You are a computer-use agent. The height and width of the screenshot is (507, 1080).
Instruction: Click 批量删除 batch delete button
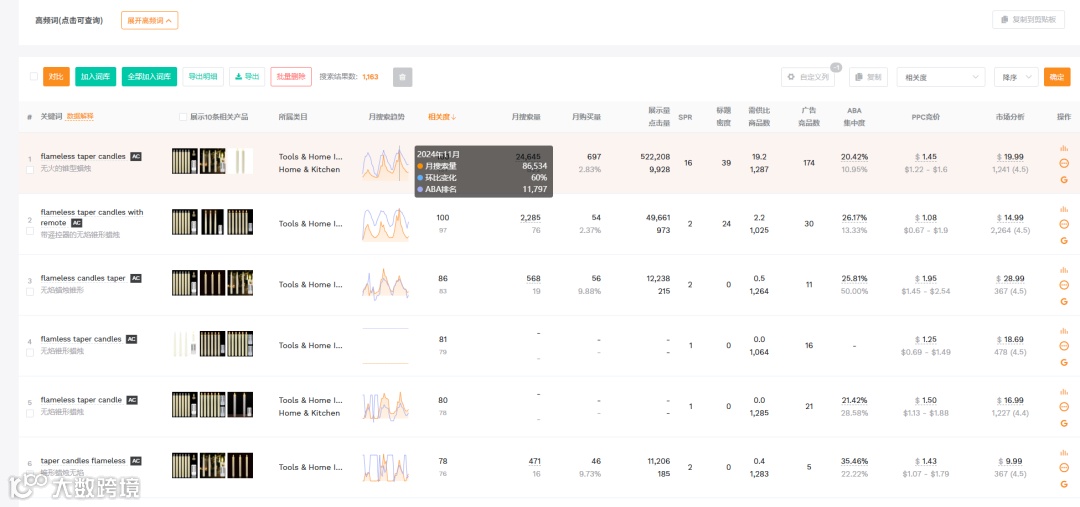(x=291, y=76)
